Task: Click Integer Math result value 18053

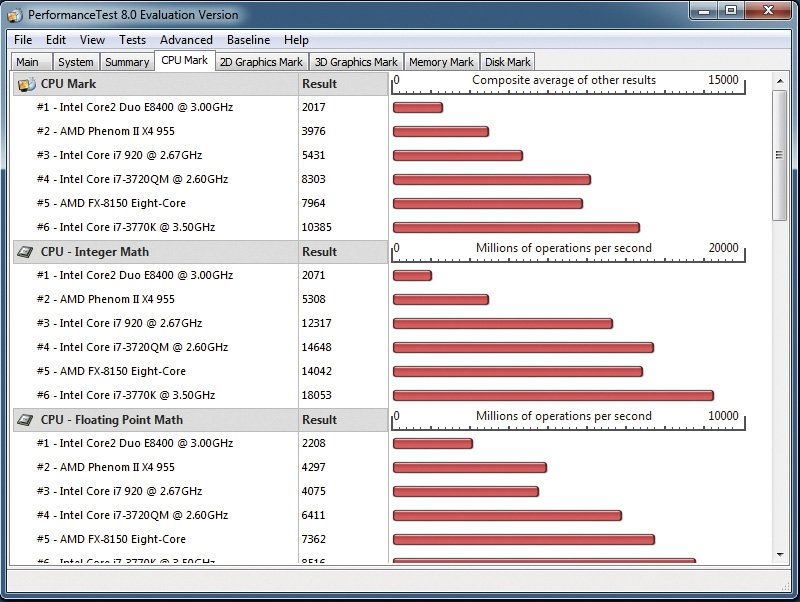Action: click(316, 395)
